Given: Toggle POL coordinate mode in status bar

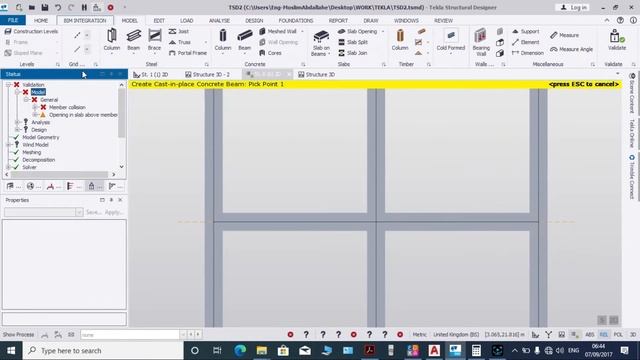Looking at the screenshot, I should pos(618,334).
